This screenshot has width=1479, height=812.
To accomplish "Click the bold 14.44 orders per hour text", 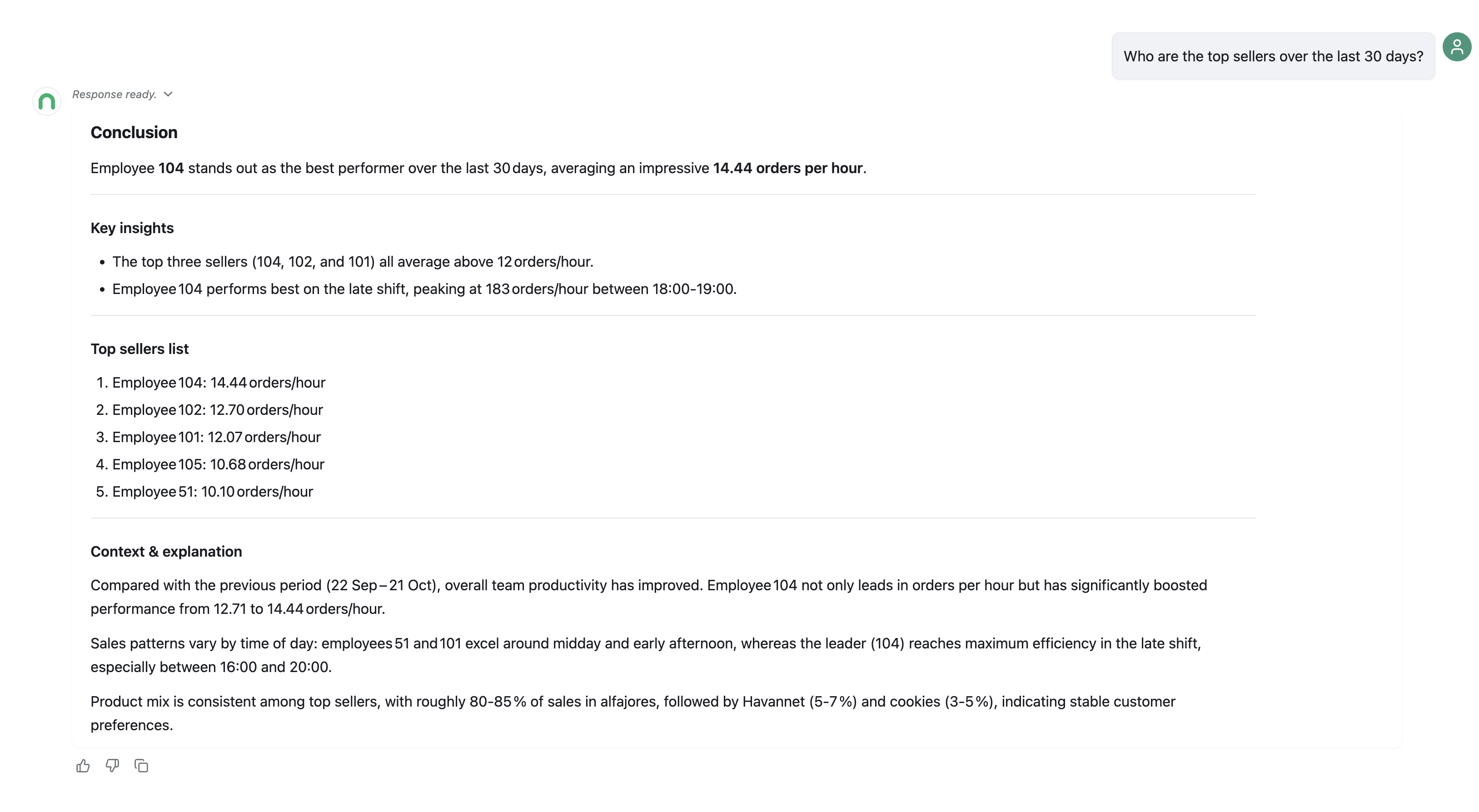I will 788,168.
